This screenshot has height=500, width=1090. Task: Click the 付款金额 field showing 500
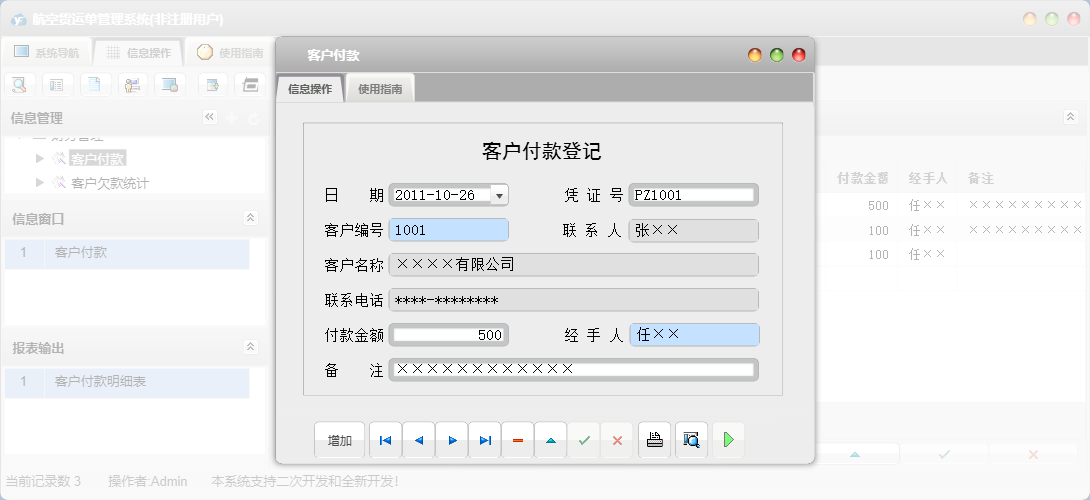[x=449, y=335]
